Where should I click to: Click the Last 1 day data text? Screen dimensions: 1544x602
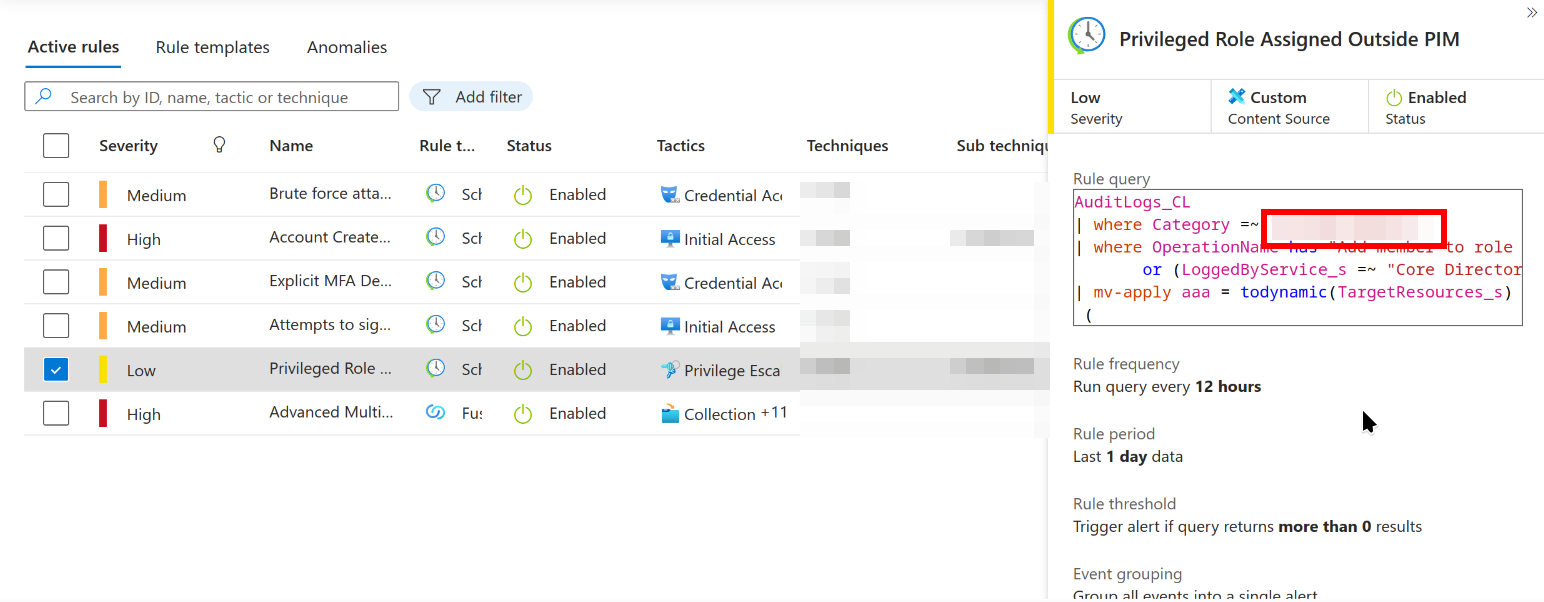pos(1128,457)
